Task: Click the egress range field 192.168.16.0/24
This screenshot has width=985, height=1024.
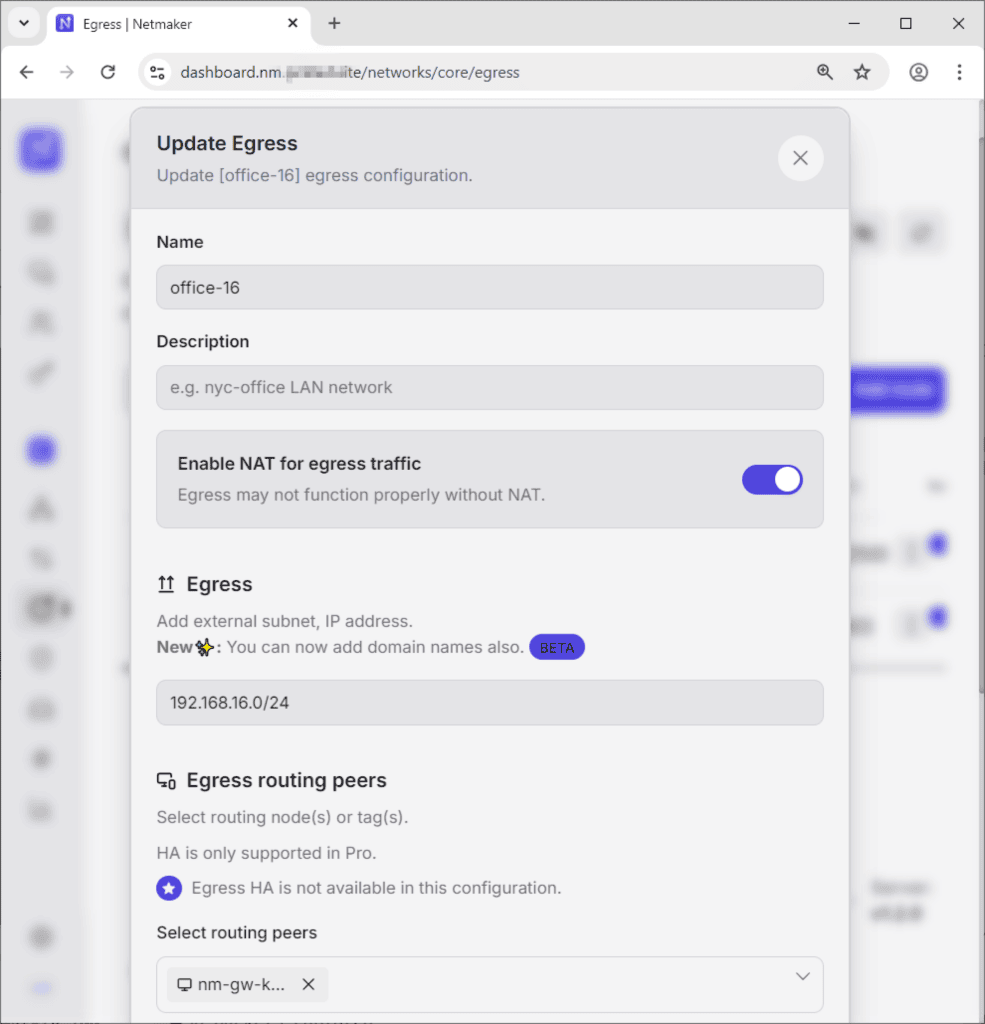Action: pos(489,703)
